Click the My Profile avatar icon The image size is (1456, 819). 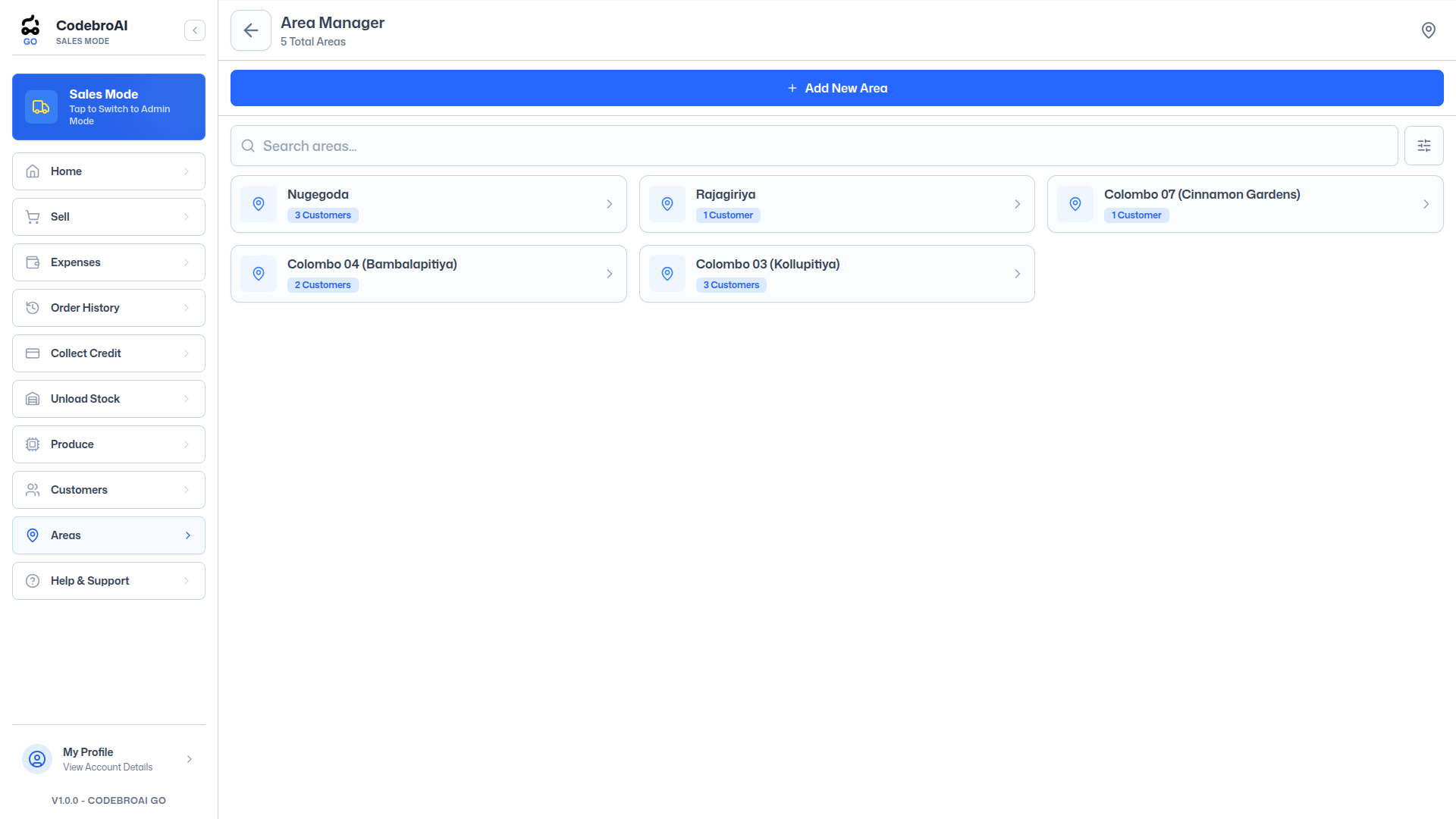[x=37, y=759]
